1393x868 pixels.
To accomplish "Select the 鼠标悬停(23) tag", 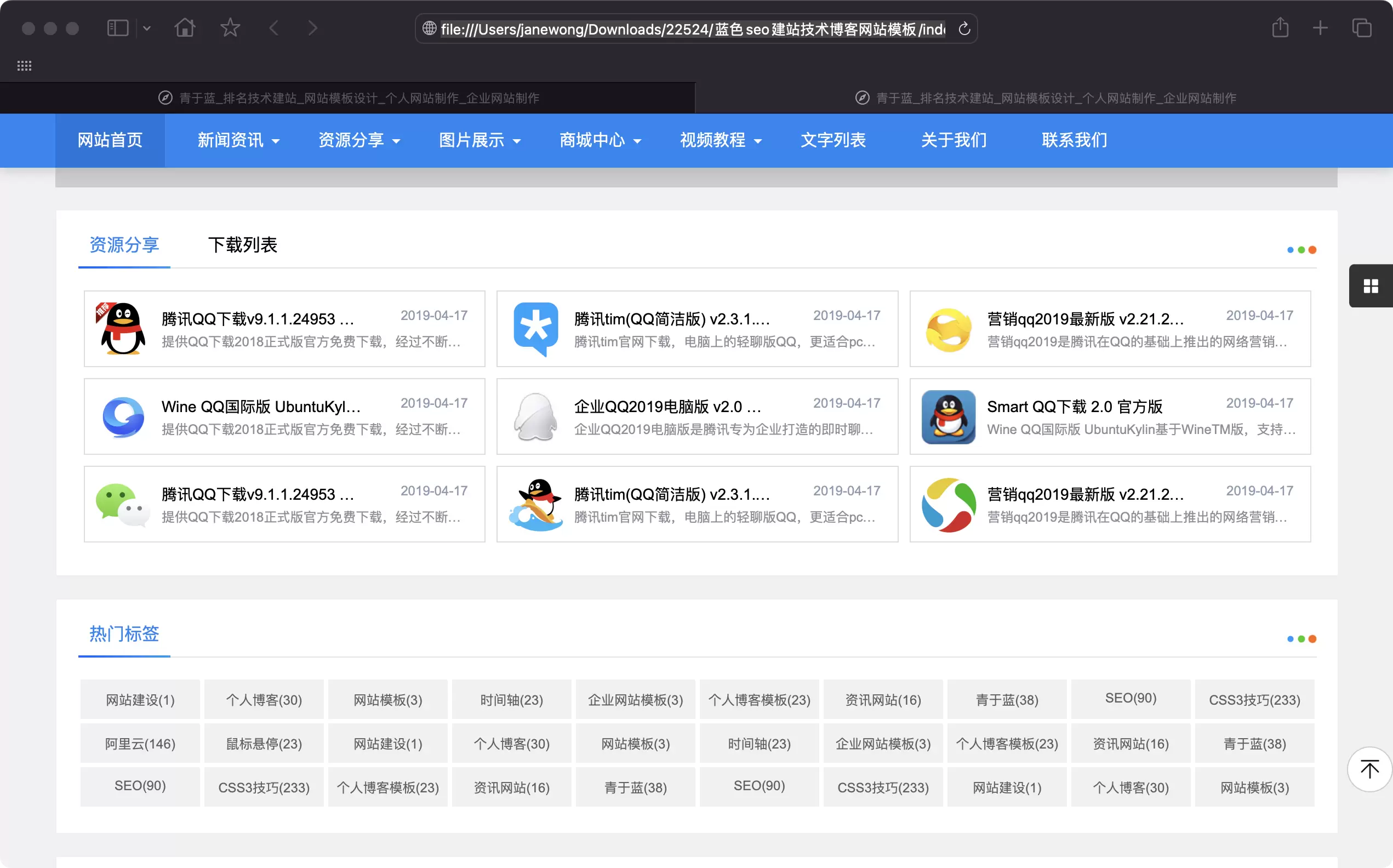I will (264, 744).
